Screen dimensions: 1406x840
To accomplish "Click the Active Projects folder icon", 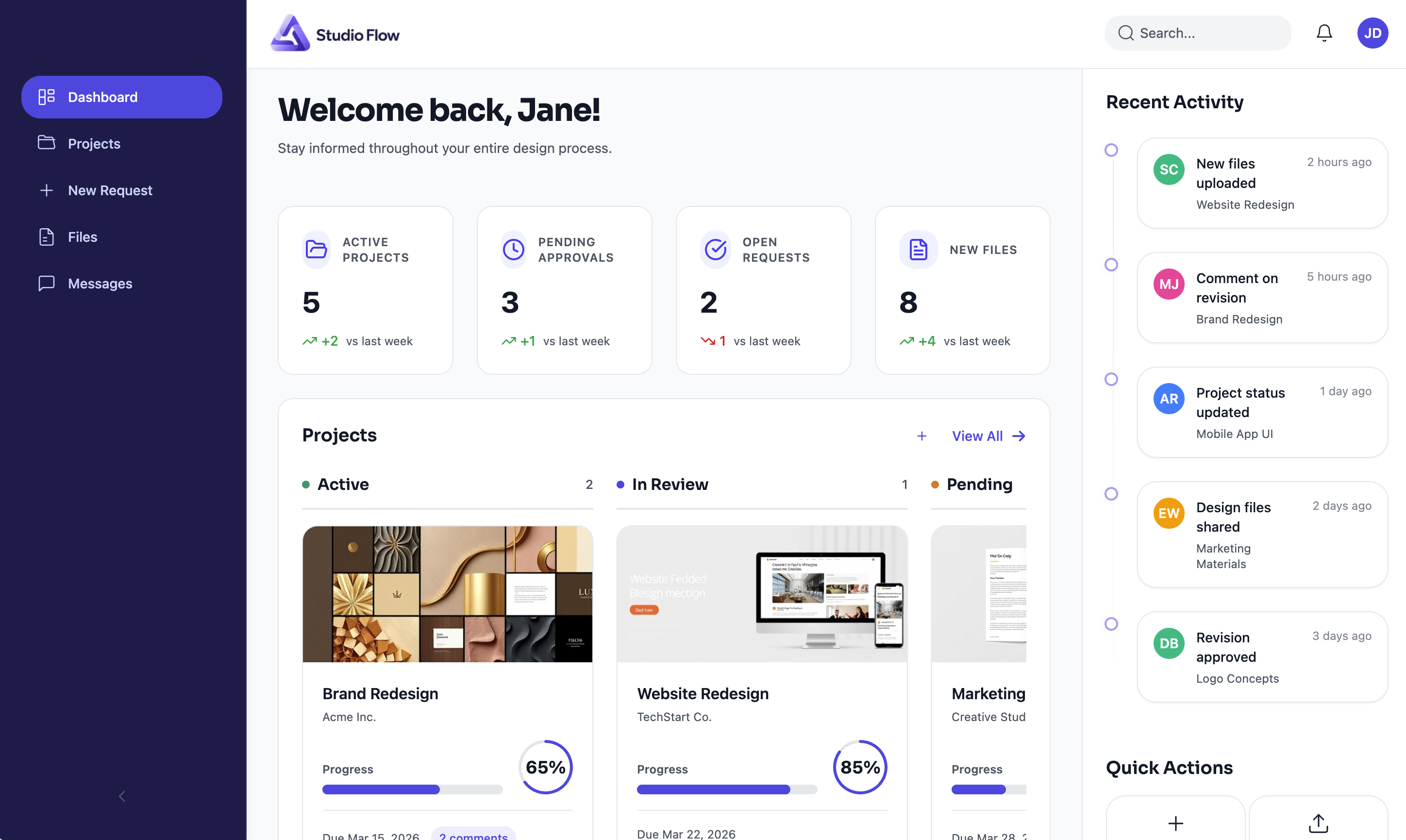I will [x=316, y=249].
